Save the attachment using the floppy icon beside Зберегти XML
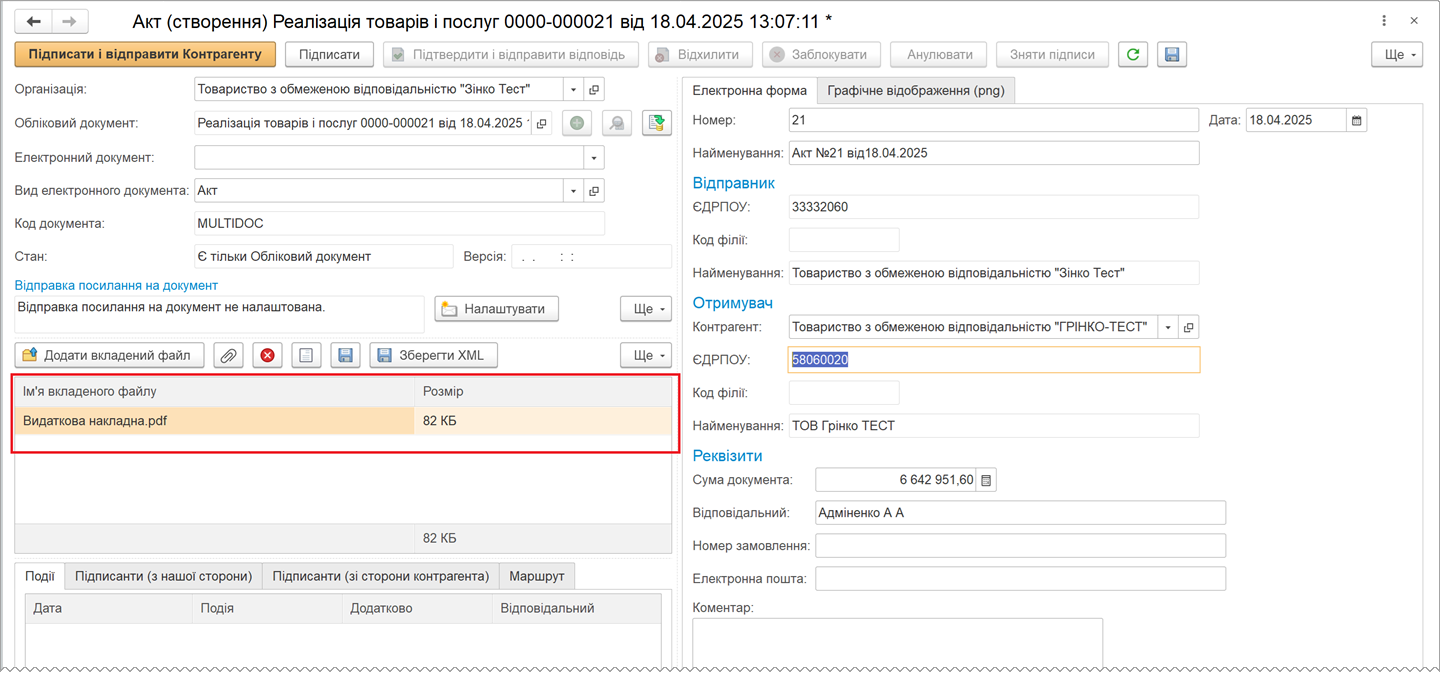The height and width of the screenshot is (674, 1440). (345, 355)
